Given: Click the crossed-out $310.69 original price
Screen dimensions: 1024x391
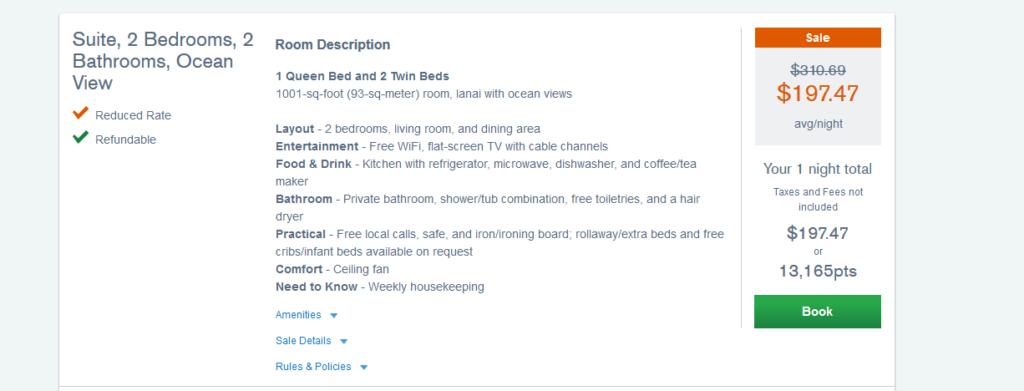Looking at the screenshot, I should (817, 69).
